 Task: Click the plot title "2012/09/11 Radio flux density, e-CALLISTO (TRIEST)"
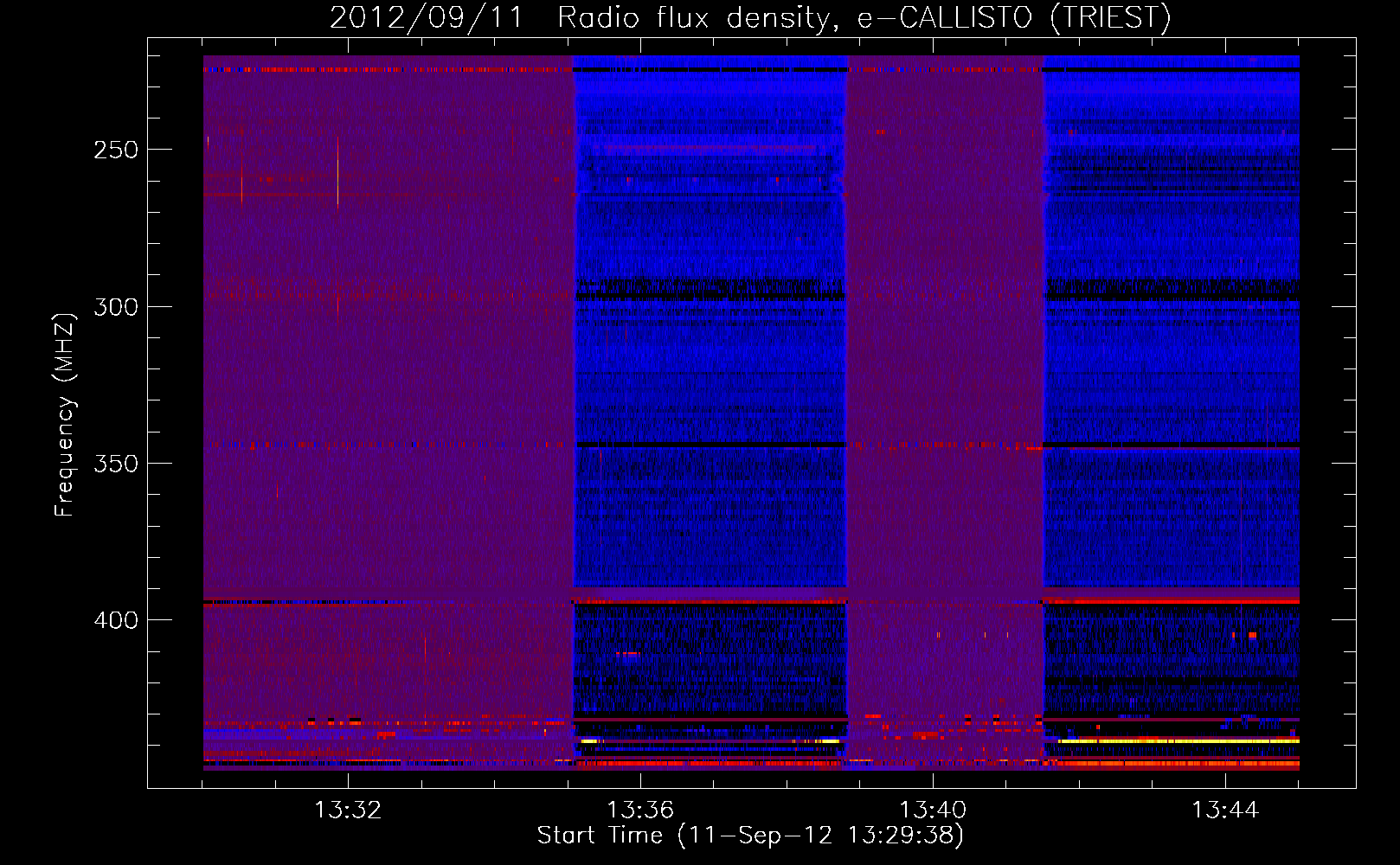750,17
